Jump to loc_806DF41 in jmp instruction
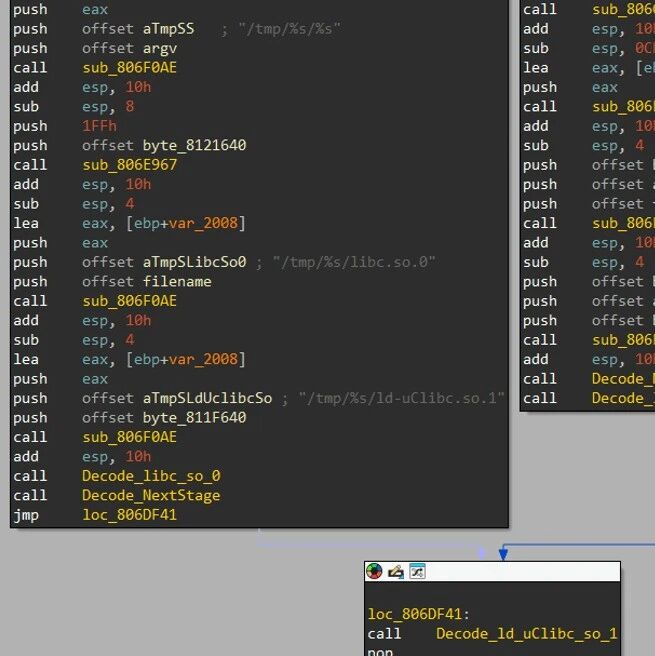Image resolution: width=655 pixels, height=656 pixels. pyautogui.click(x=129, y=515)
